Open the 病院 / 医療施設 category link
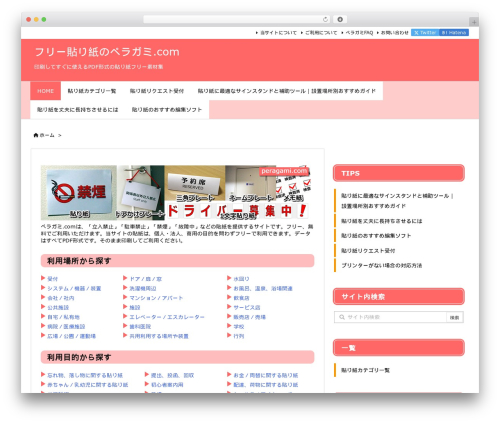The image size is (500, 423). [x=66, y=326]
